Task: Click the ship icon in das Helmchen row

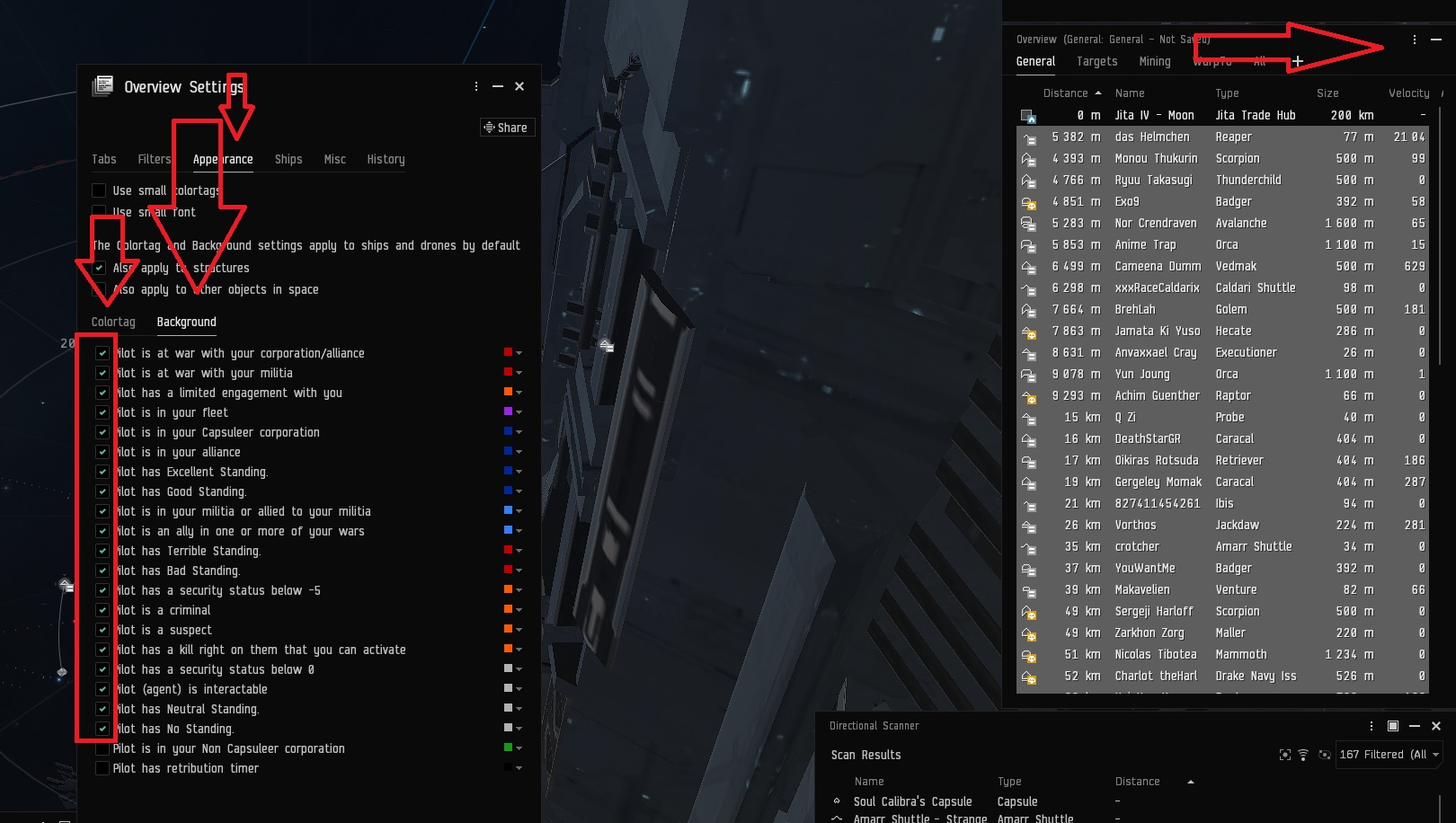Action: pos(1028,137)
